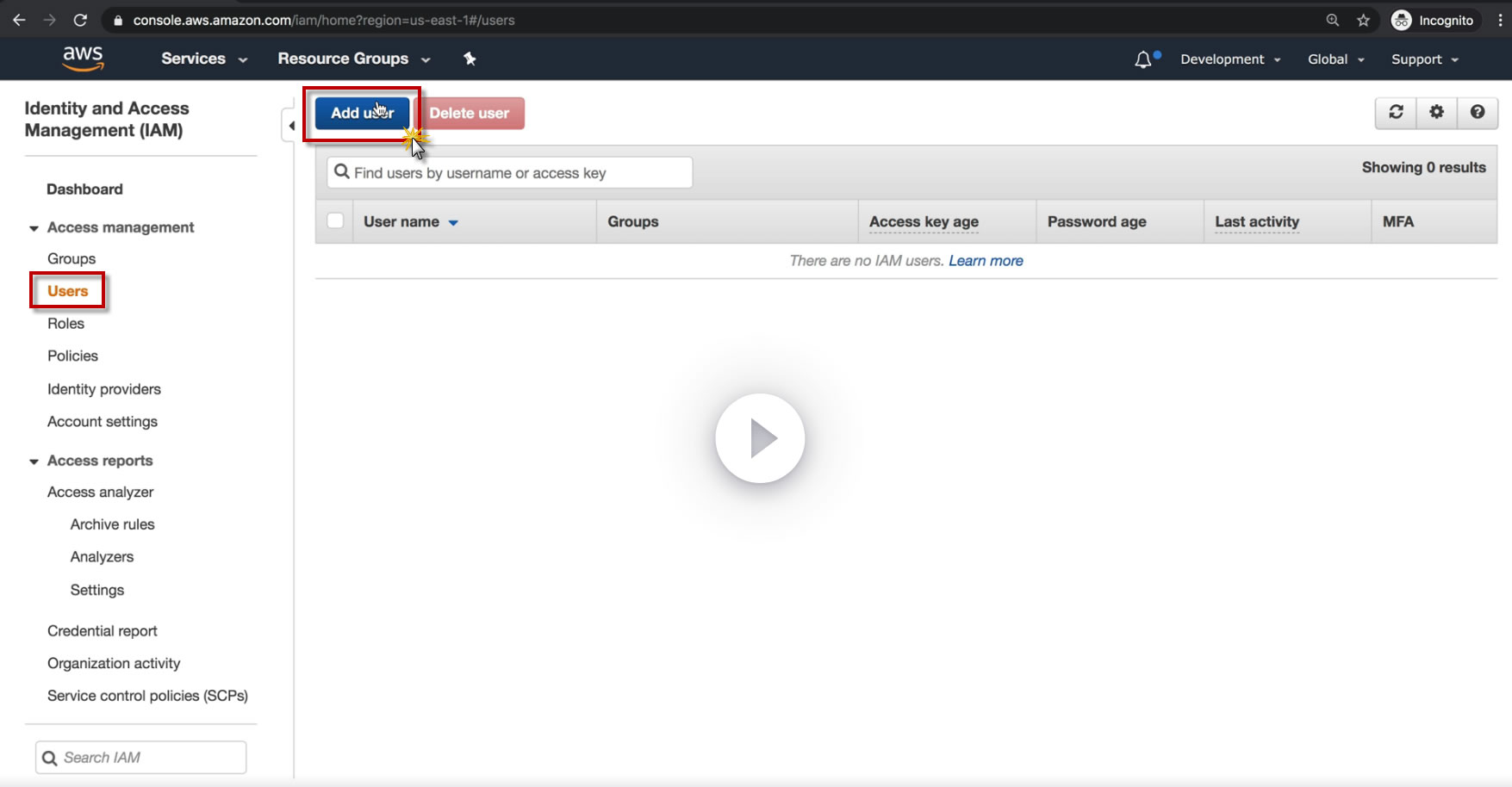This screenshot has width=1512, height=787.
Task: Collapse the Access management section
Action: 34,228
